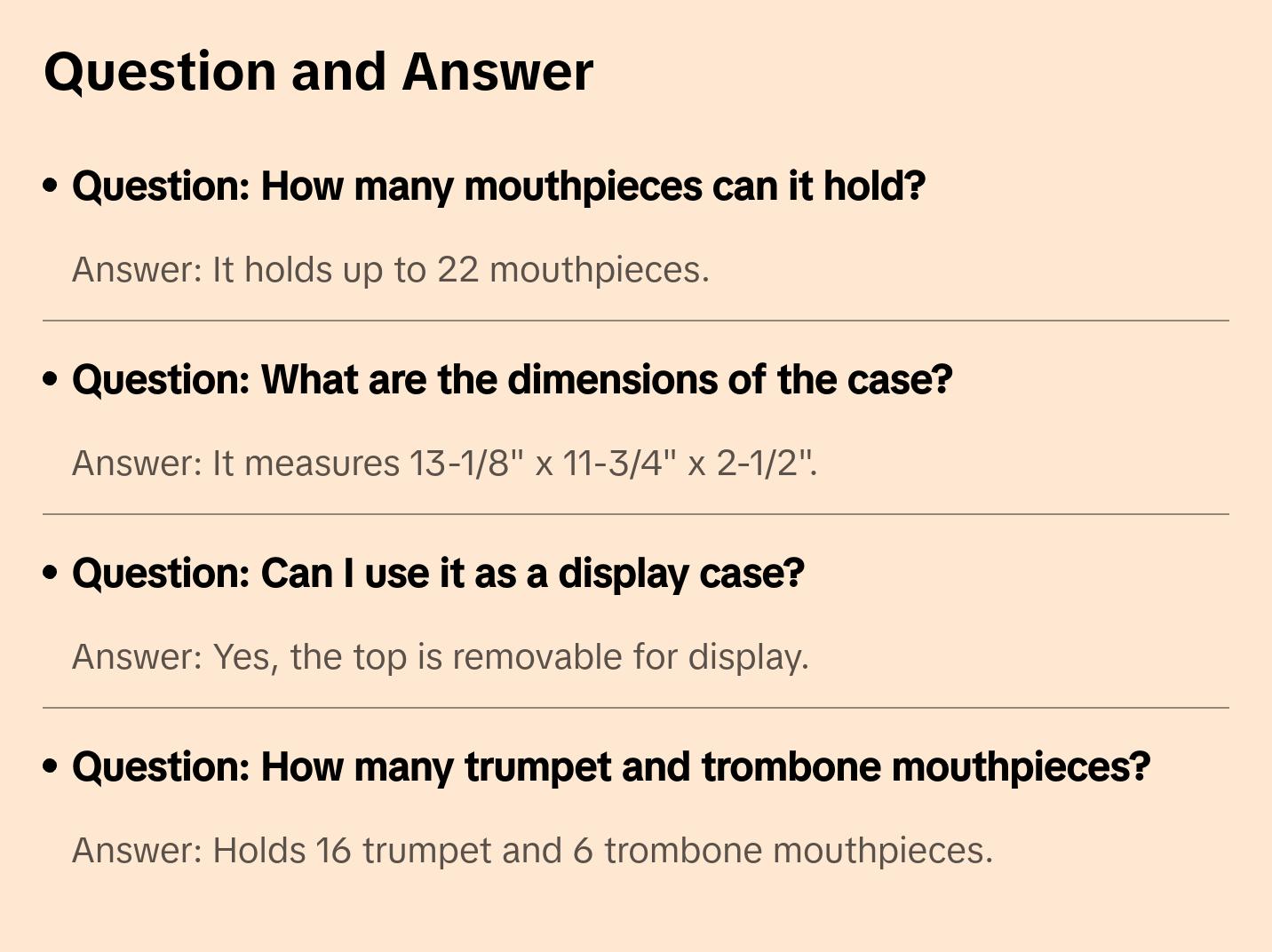Viewport: 1272px width, 952px height.
Task: Click the question about using it as display case
Action: point(438,574)
